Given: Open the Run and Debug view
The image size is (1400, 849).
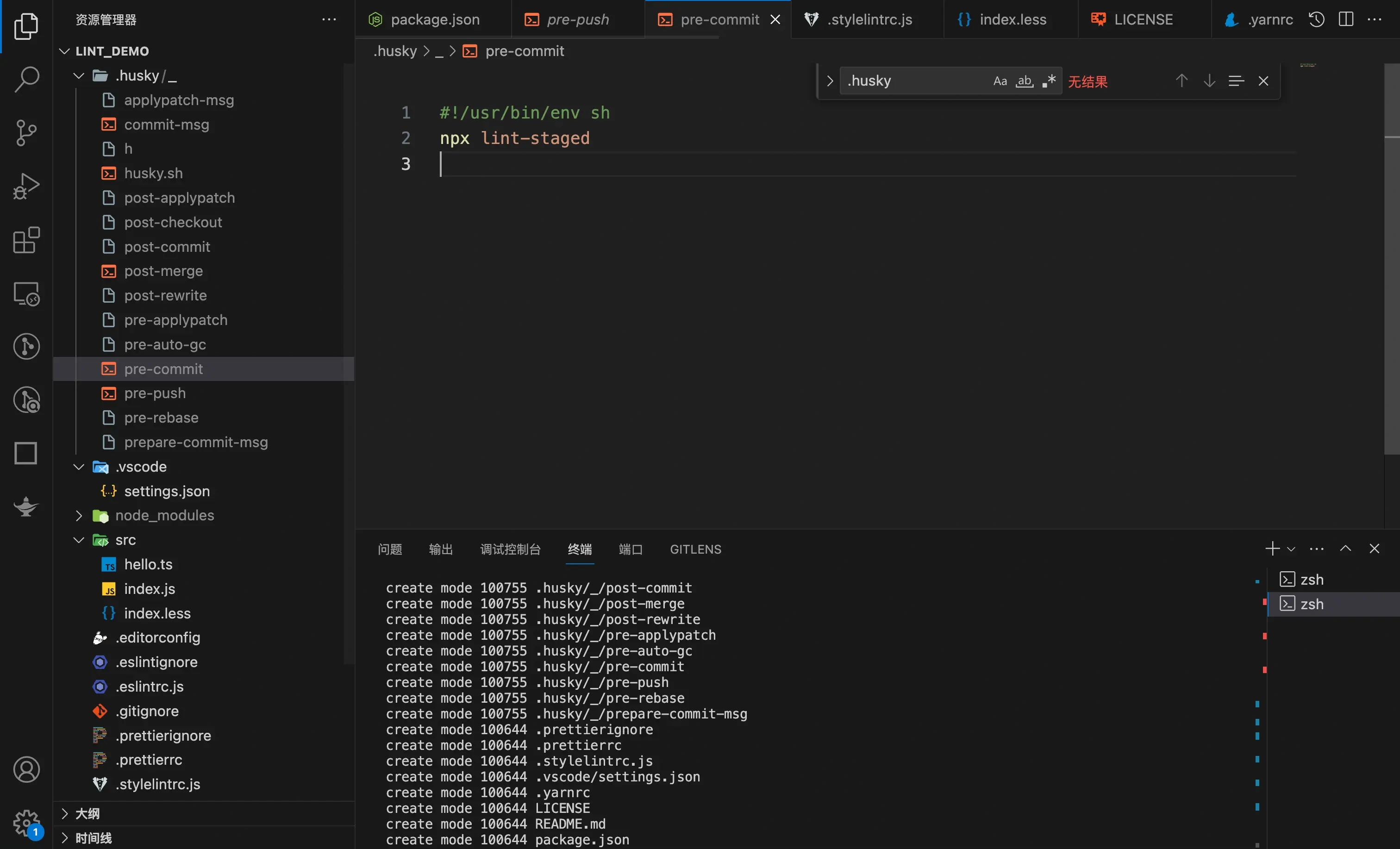Looking at the screenshot, I should [x=25, y=186].
